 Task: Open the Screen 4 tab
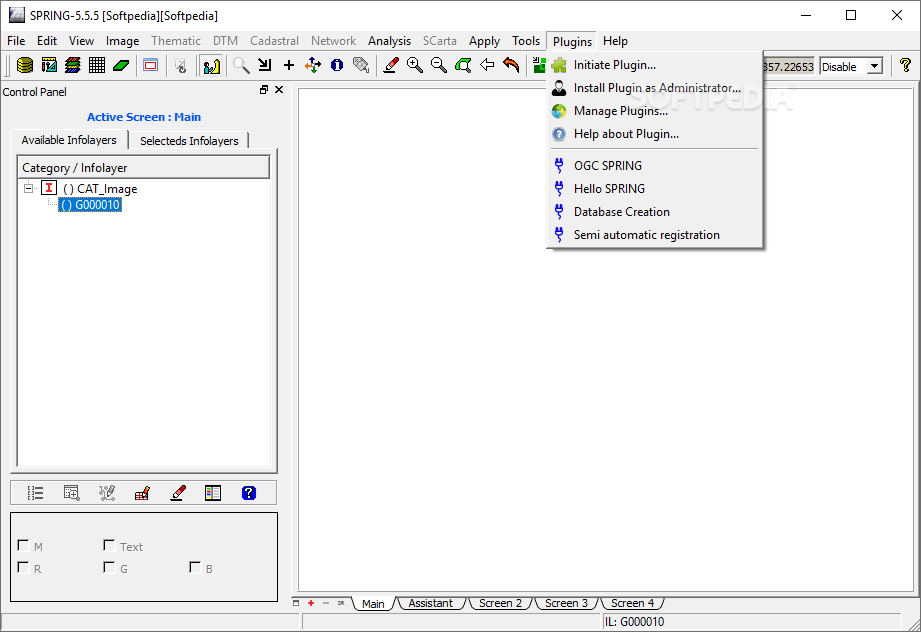pos(632,603)
